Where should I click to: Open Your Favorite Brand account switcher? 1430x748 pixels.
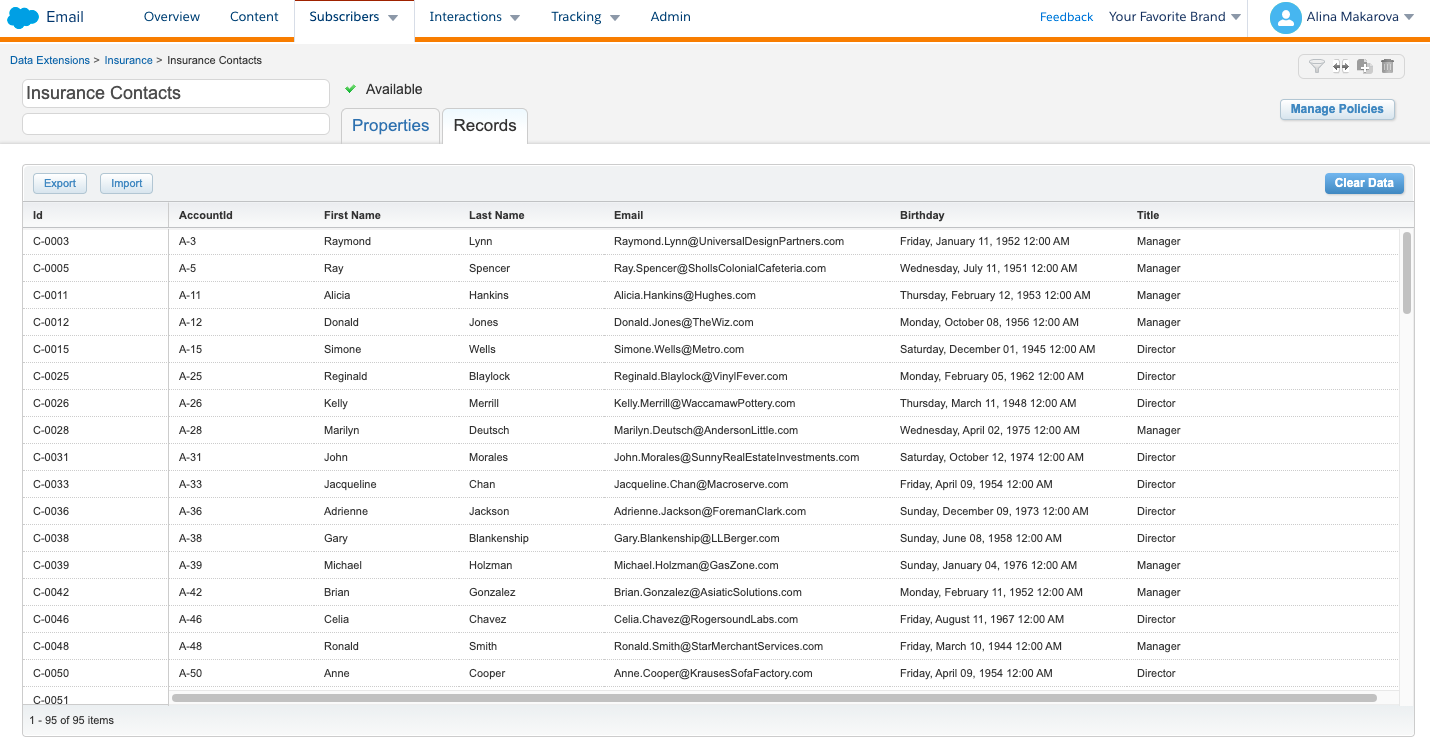point(1175,17)
